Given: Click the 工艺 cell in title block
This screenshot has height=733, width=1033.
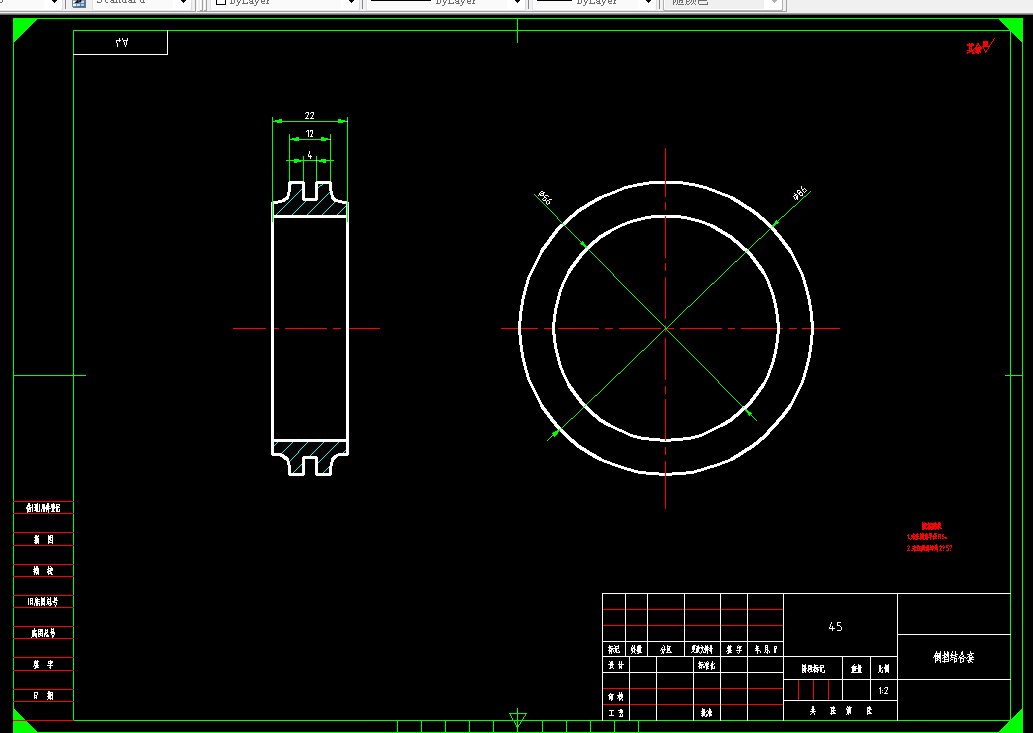Looking at the screenshot, I should [x=616, y=713].
